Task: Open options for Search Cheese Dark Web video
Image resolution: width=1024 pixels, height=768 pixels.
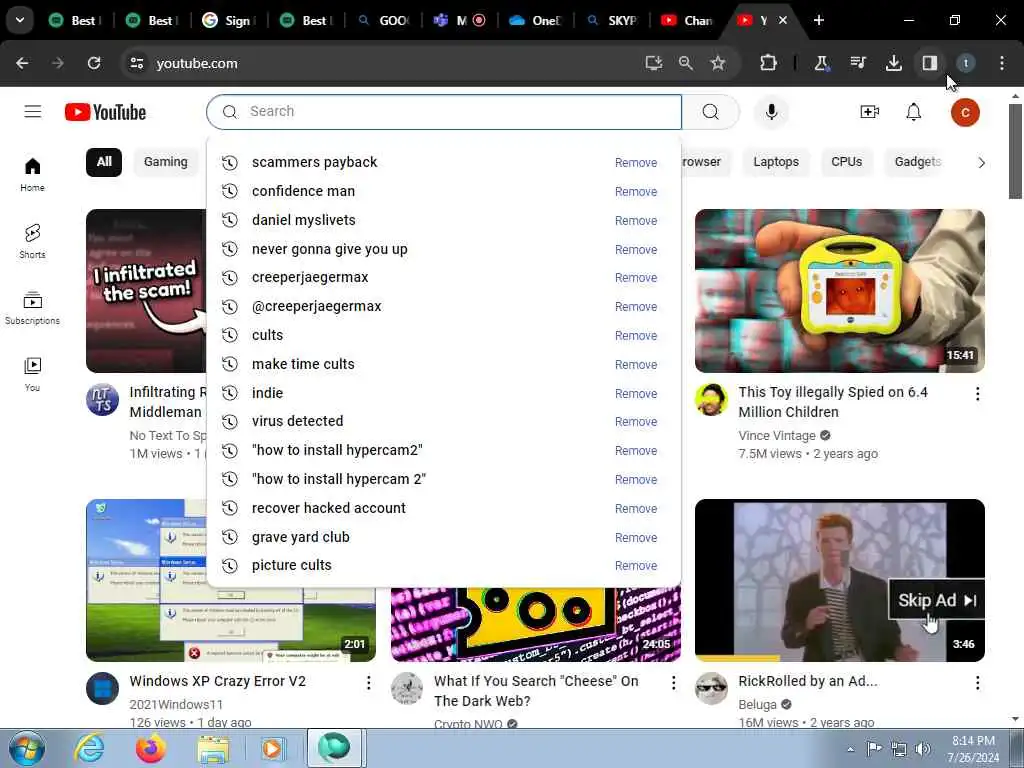Action: tap(673, 682)
